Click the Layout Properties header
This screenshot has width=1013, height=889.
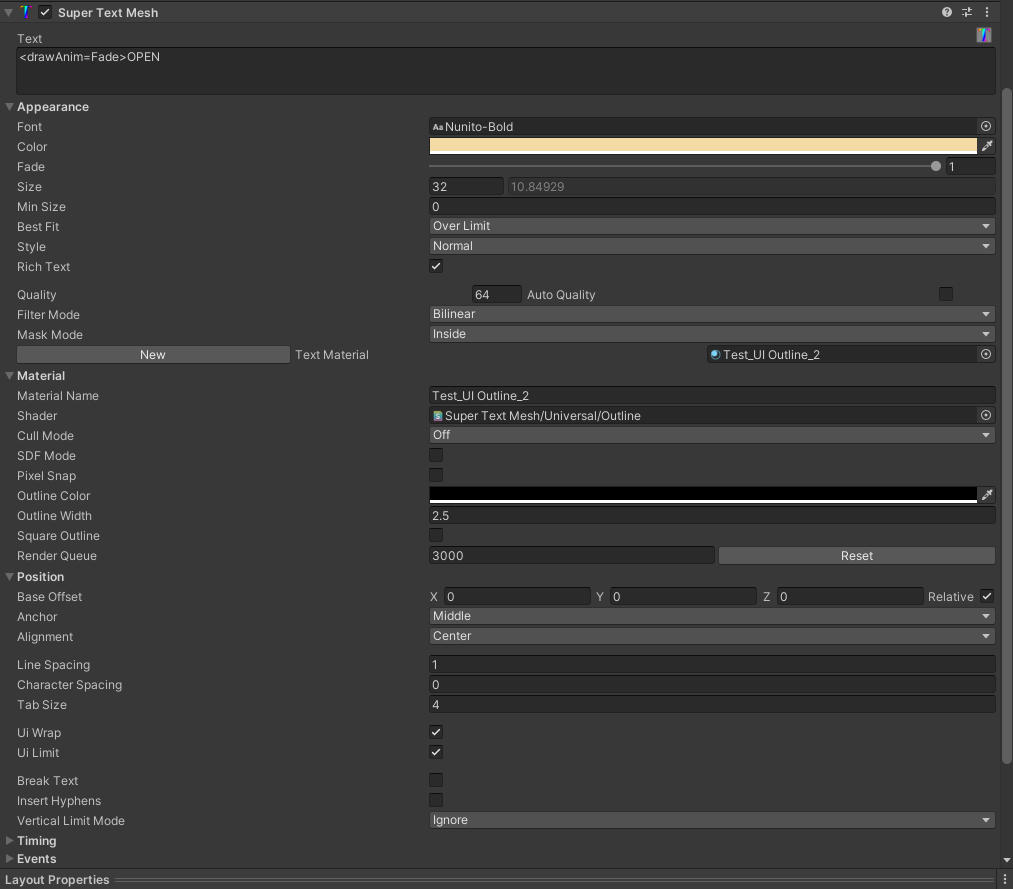coord(57,880)
